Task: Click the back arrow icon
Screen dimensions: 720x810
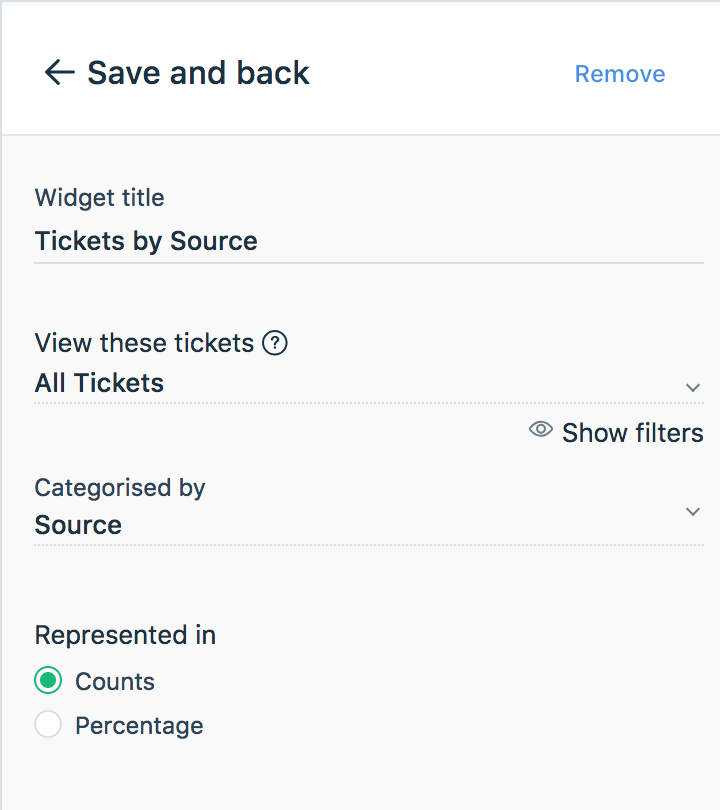Action: tap(59, 73)
